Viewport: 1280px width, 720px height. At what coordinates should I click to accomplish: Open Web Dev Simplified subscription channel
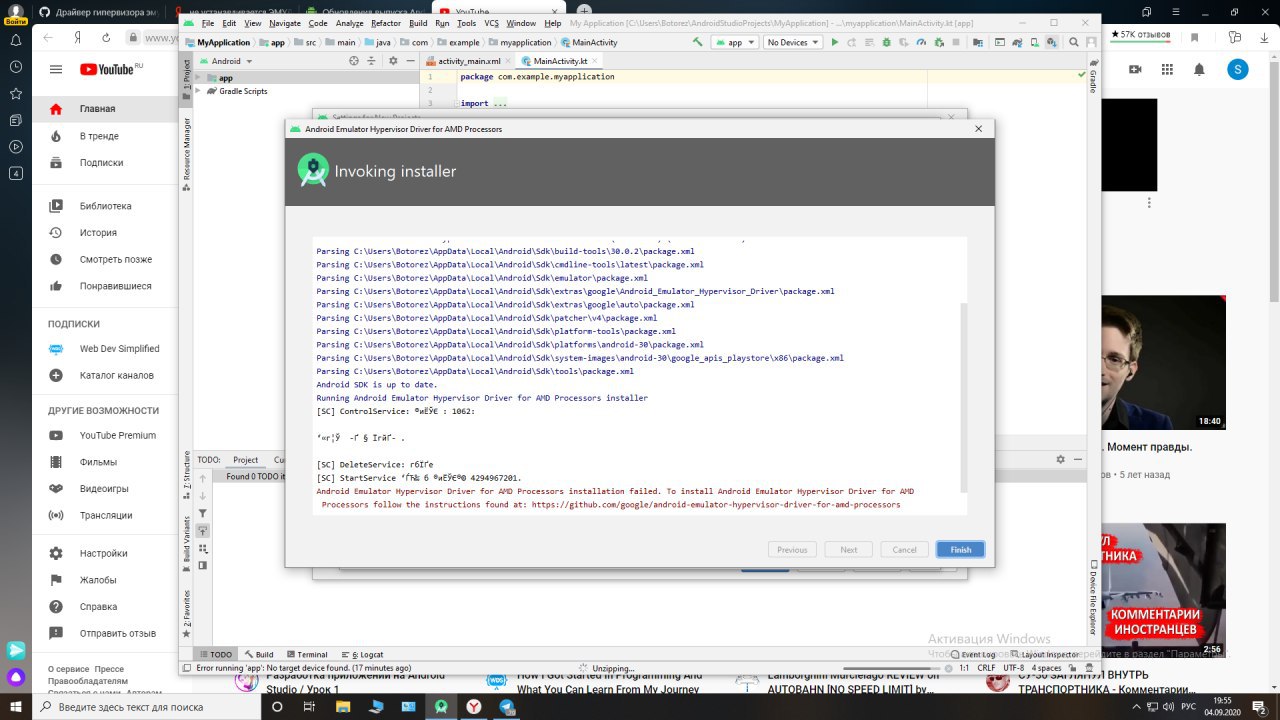click(106, 349)
